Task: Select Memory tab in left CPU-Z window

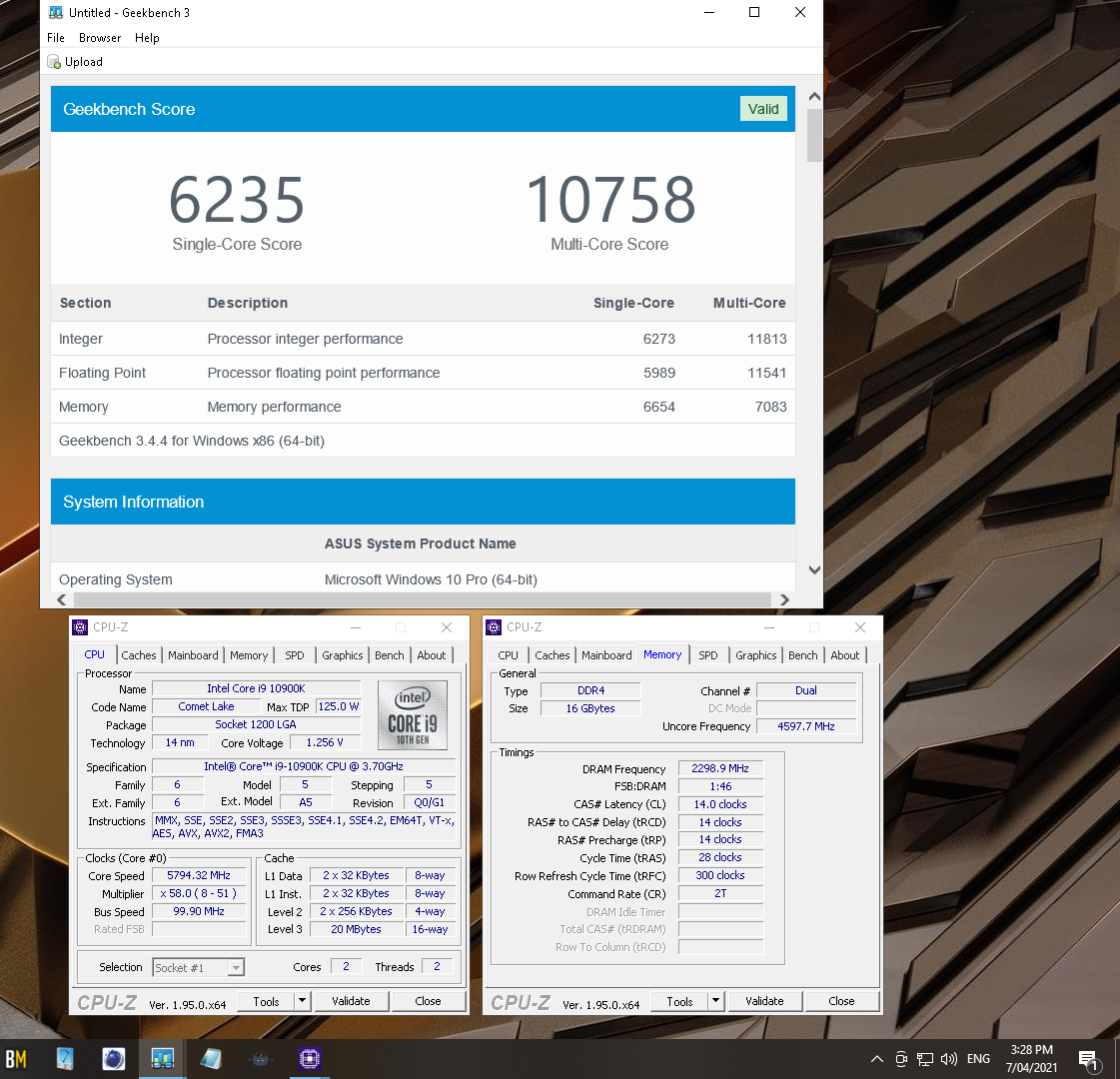Action: click(x=249, y=655)
